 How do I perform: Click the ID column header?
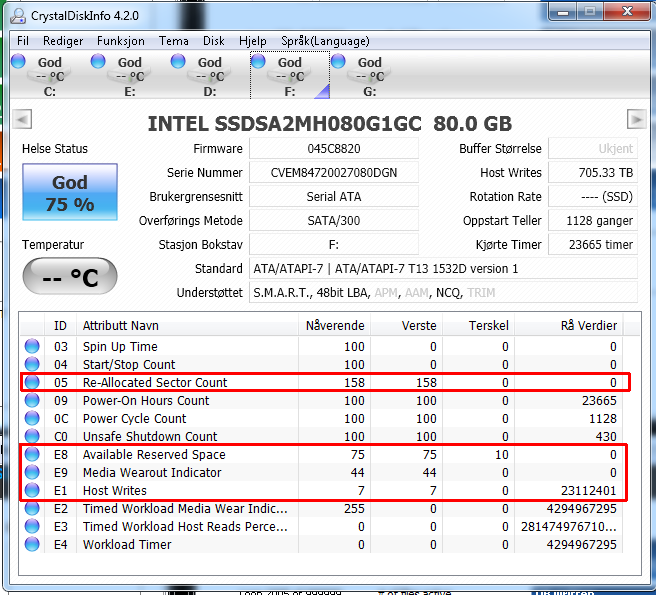(x=60, y=326)
